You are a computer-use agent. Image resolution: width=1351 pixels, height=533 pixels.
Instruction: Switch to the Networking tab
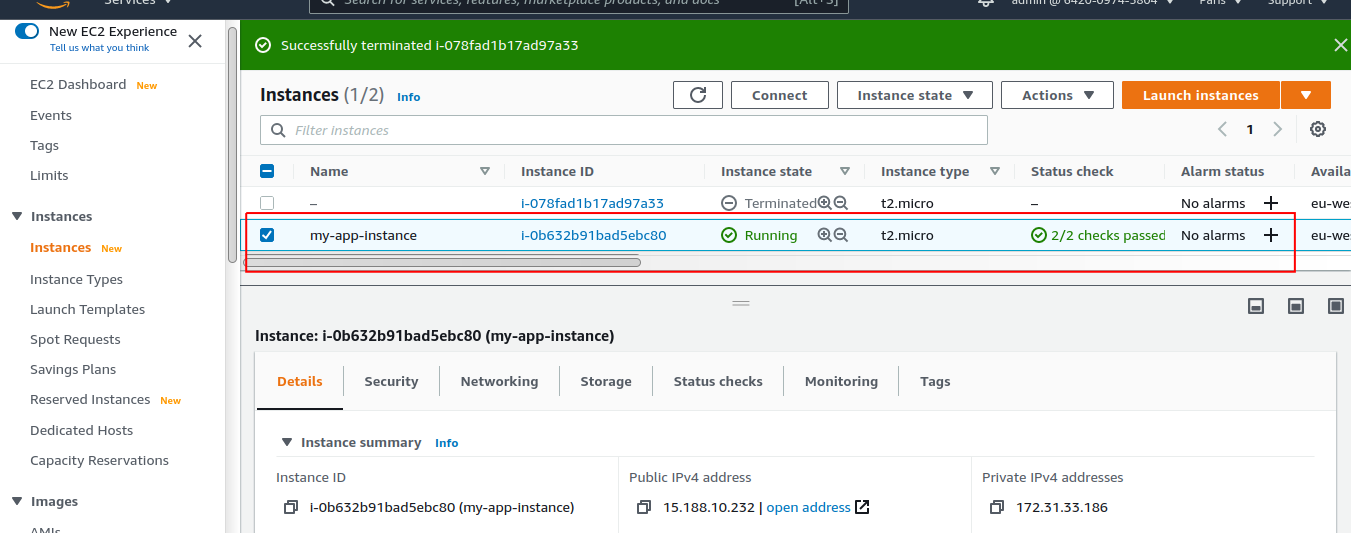click(x=499, y=381)
